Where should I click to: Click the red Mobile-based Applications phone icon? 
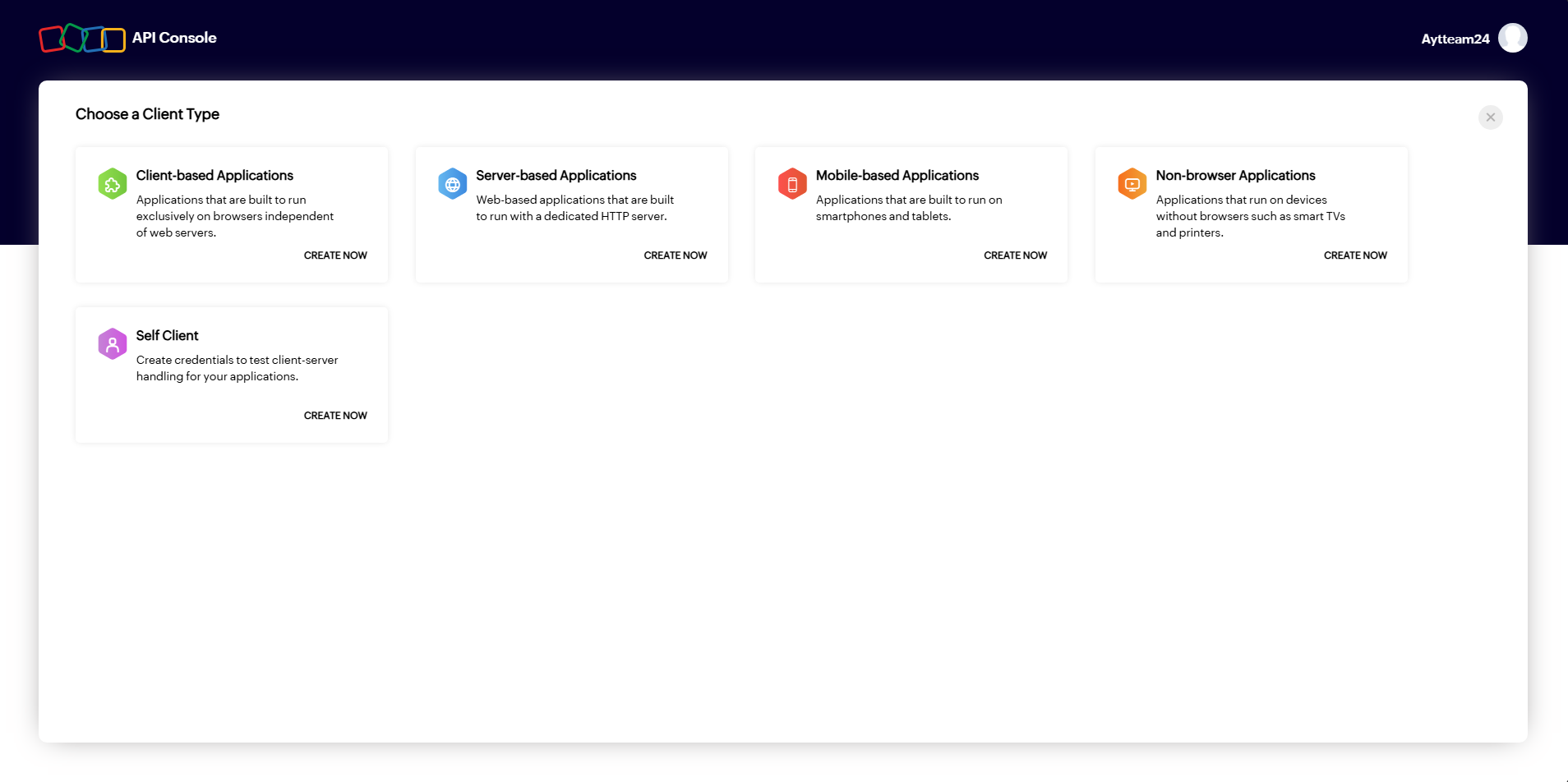coord(792,184)
